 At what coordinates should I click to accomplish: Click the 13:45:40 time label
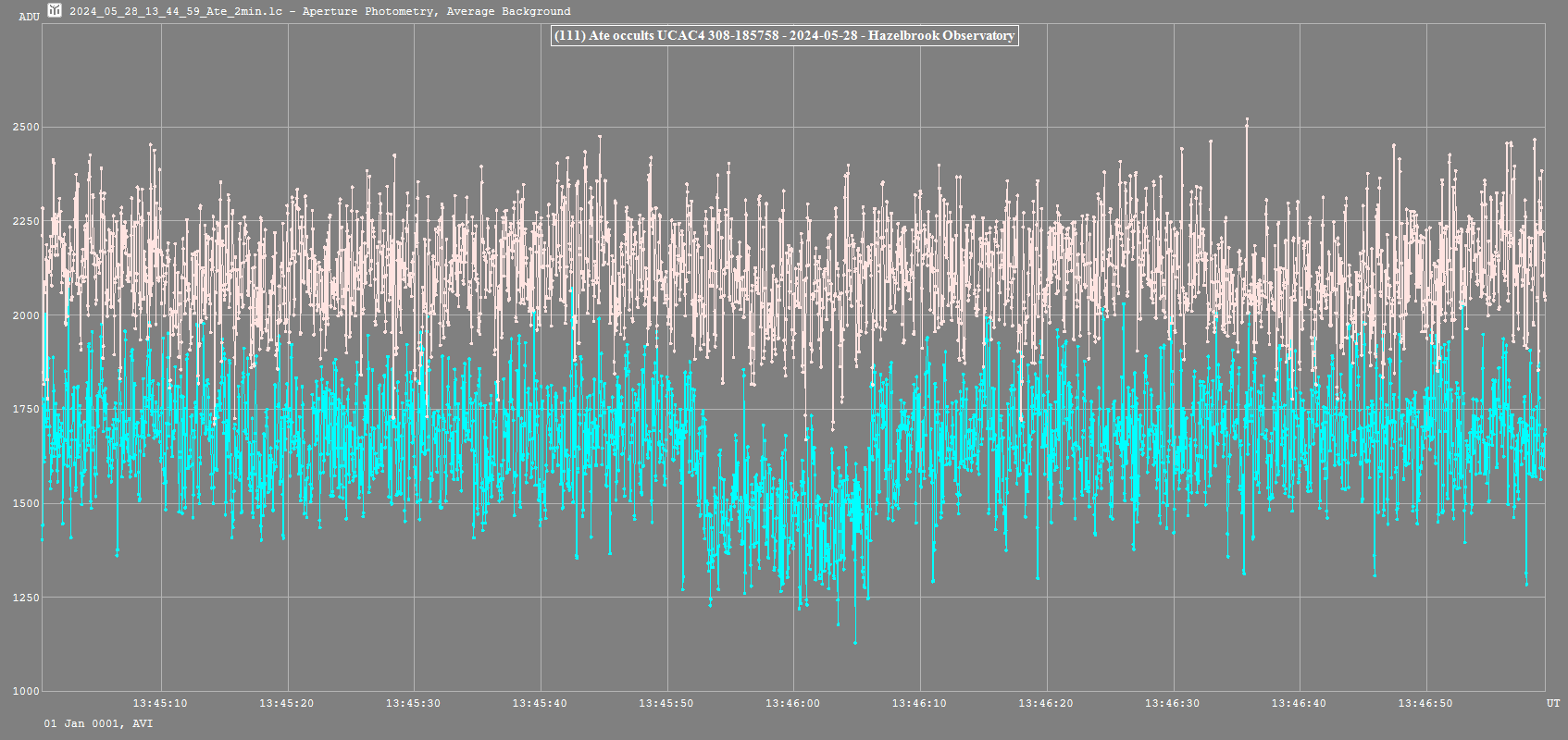[540, 703]
